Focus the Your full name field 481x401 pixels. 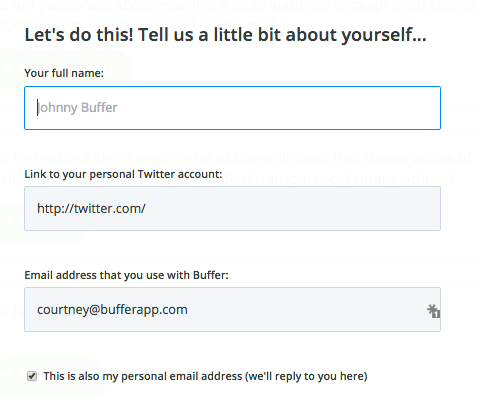[232, 108]
